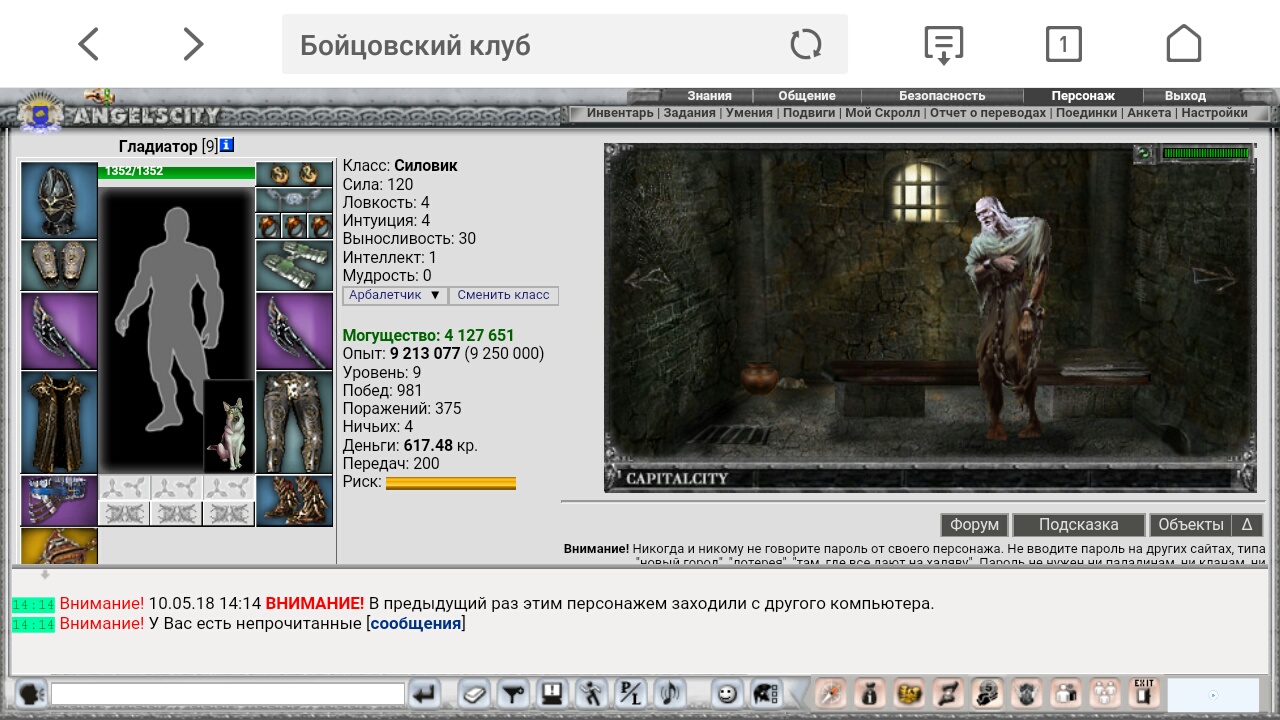Click the eraser clear chat icon
Screen dimensions: 1280x720
475,693
